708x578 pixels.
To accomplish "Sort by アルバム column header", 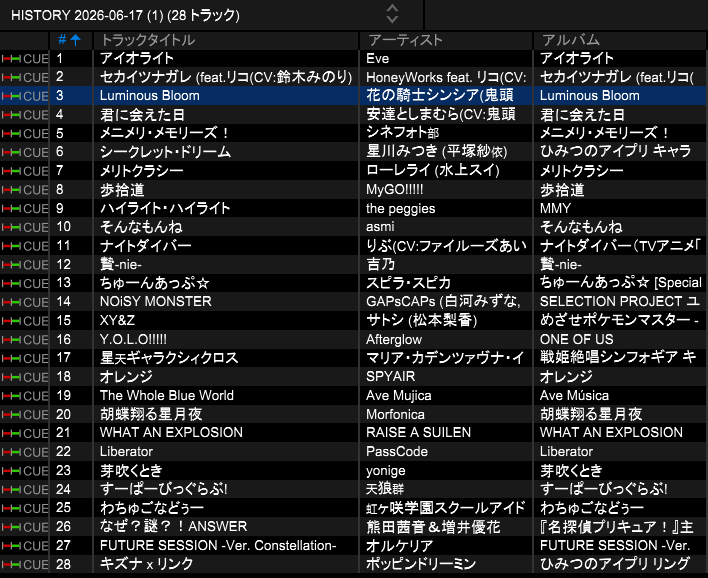I will pyautogui.click(x=620, y=40).
